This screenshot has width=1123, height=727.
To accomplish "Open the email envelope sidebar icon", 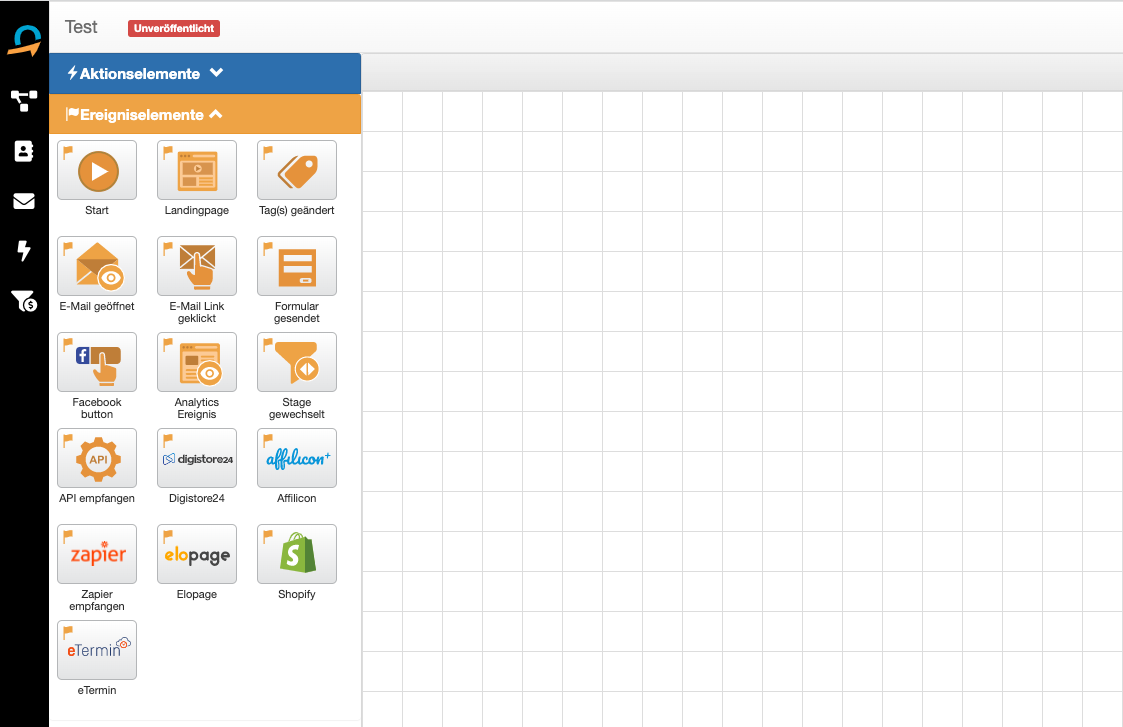I will tap(24, 201).
